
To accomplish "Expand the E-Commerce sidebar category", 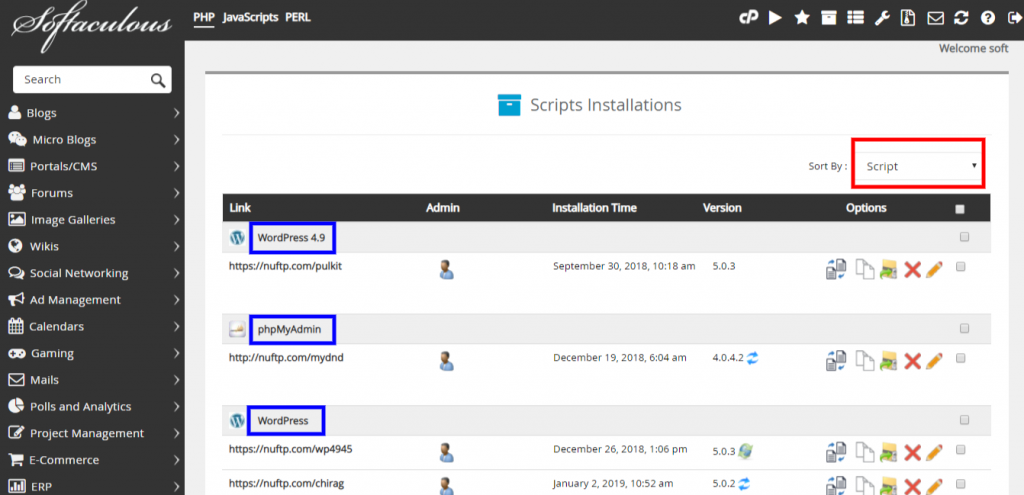I will pyautogui.click(x=92, y=460).
